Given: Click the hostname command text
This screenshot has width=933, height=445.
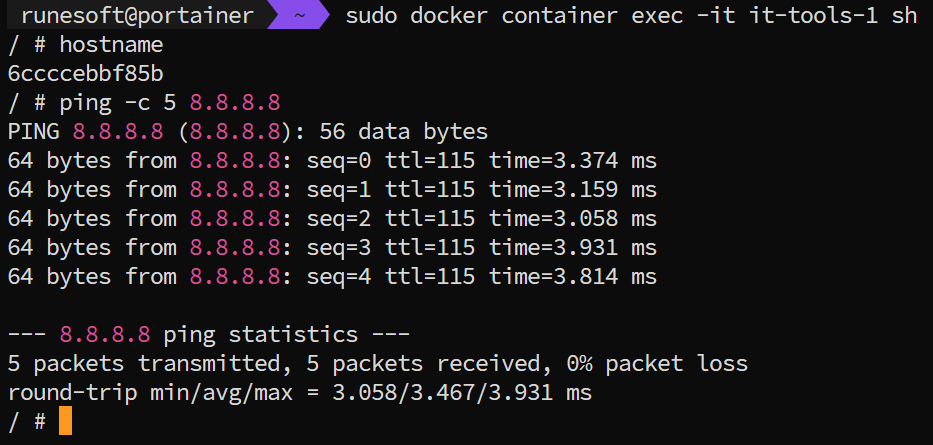Looking at the screenshot, I should tap(111, 45).
